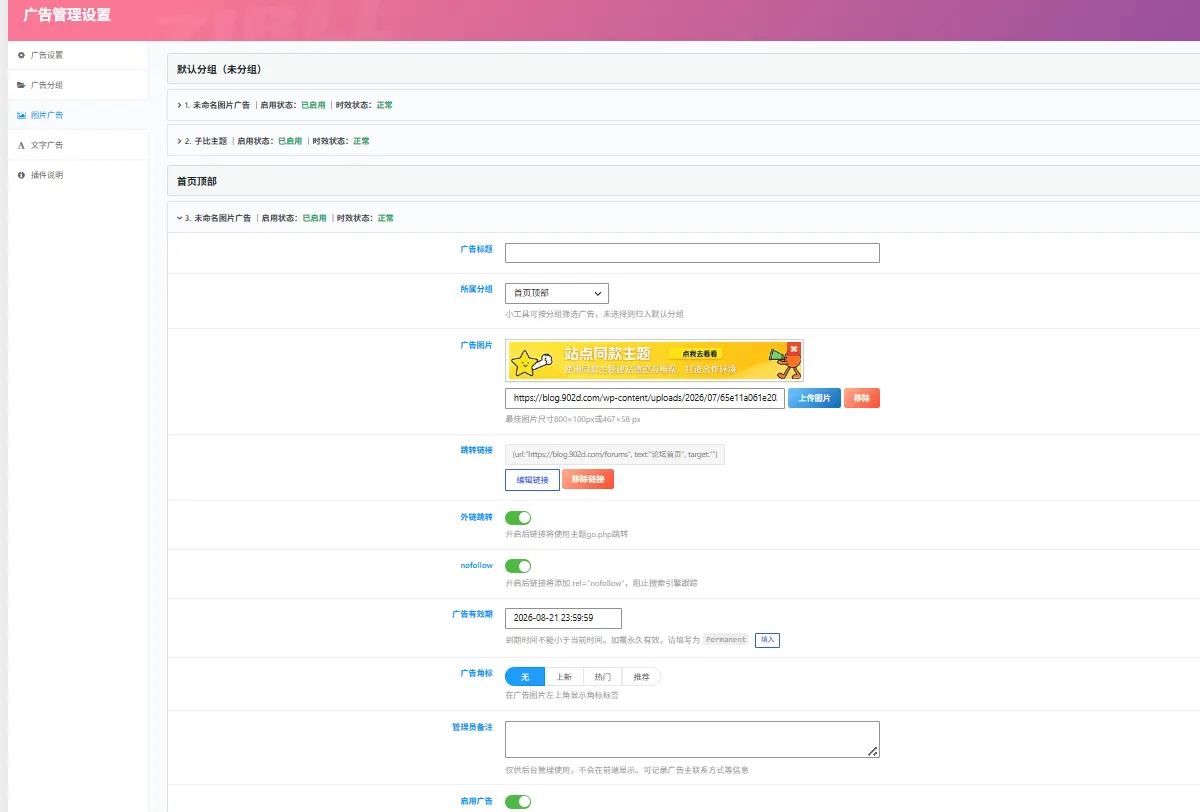Viewport: 1200px width, 812px height.
Task: Click the 编辑链接 button
Action: tap(532, 480)
